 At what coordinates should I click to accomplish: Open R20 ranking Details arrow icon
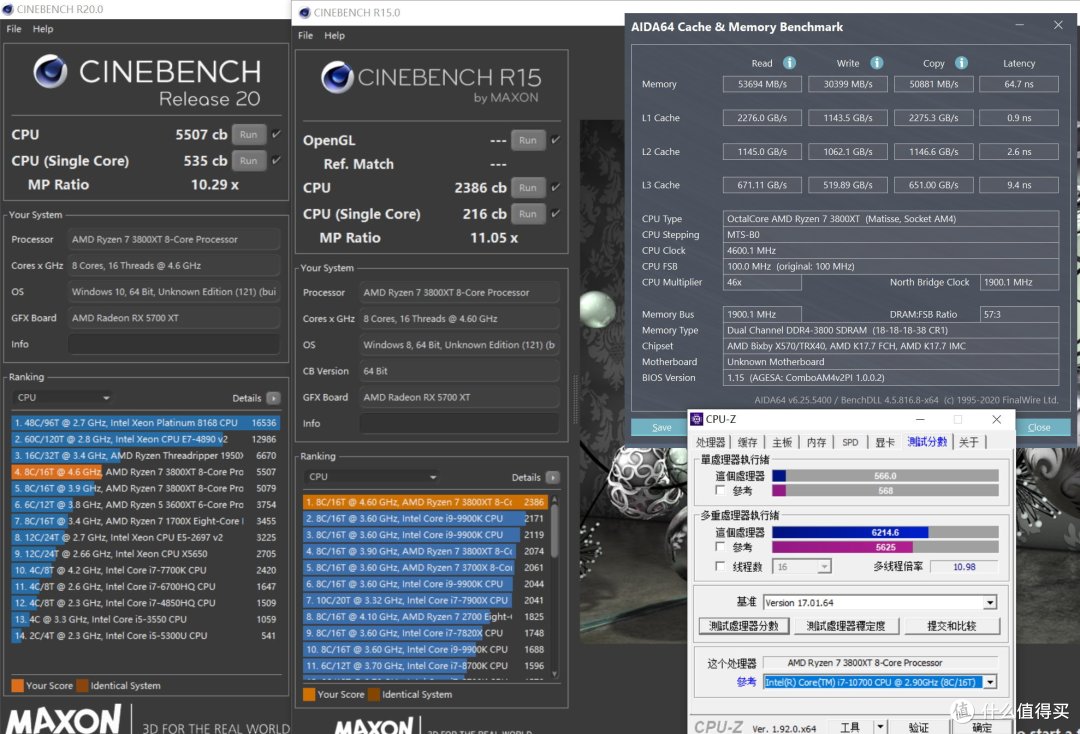273,398
